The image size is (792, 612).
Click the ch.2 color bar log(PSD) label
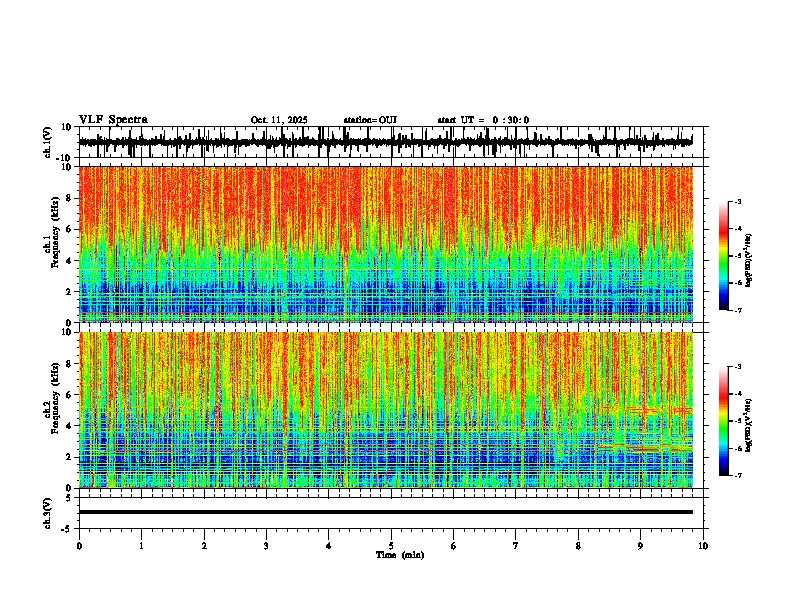(748, 425)
